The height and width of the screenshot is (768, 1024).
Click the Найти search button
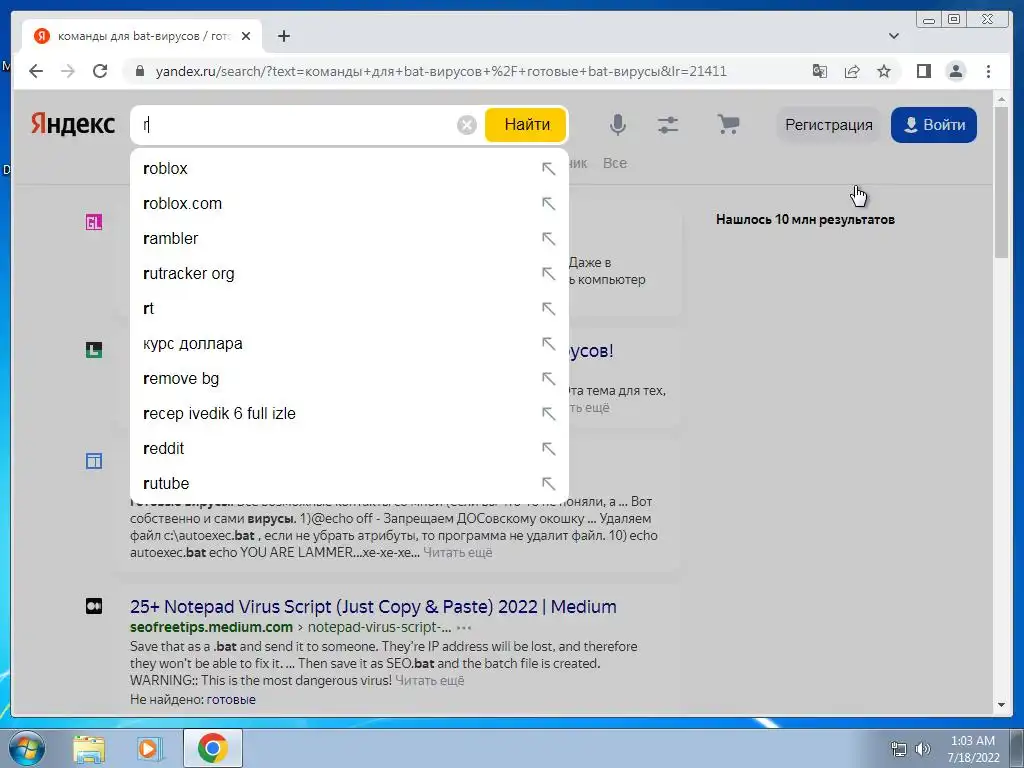click(526, 124)
